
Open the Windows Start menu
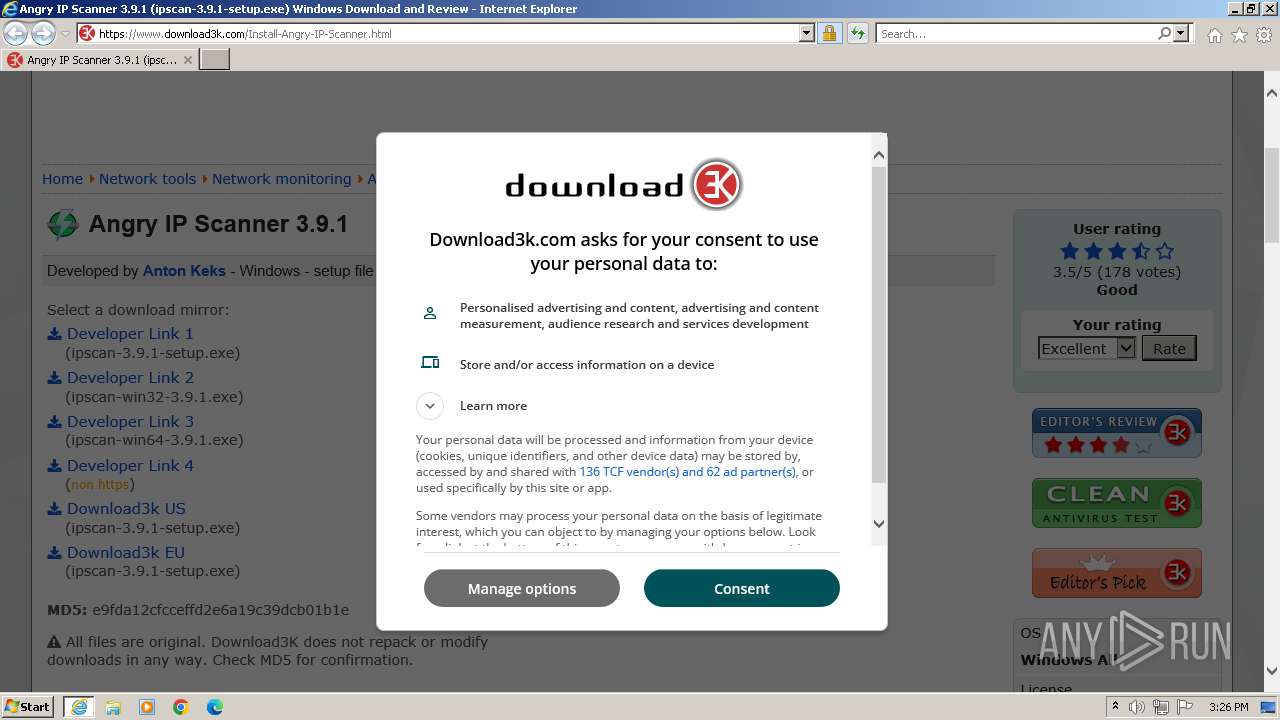pos(28,706)
